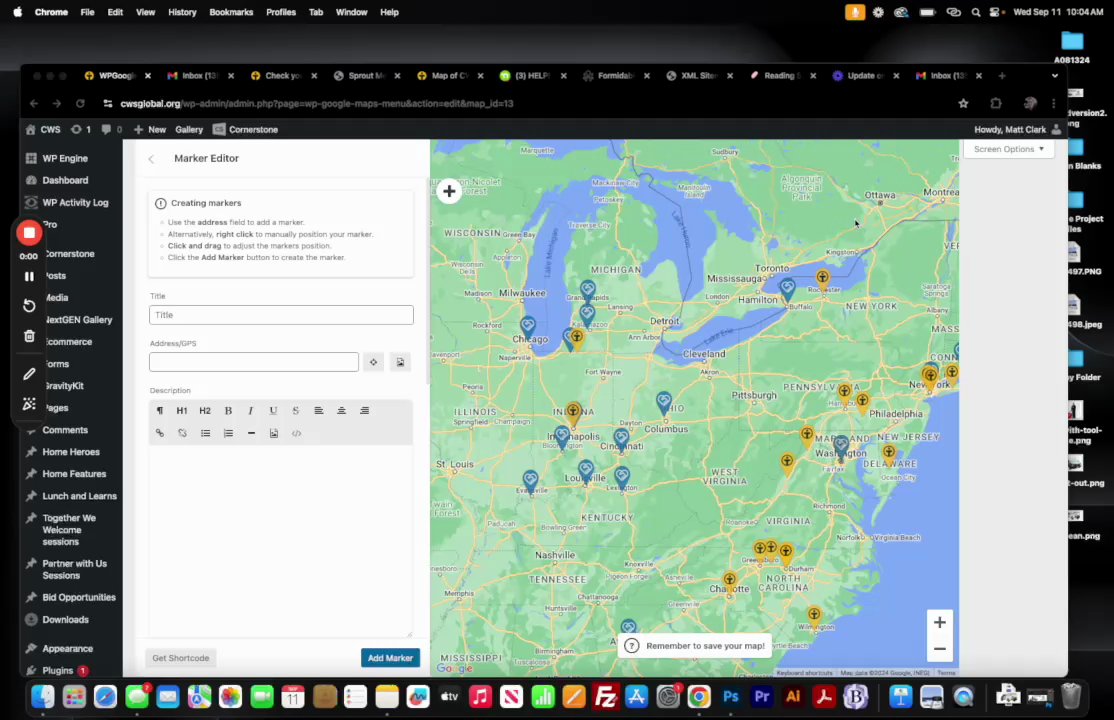The image size is (1114, 720).
Task: Insert link in Description editor
Action: click(x=160, y=434)
